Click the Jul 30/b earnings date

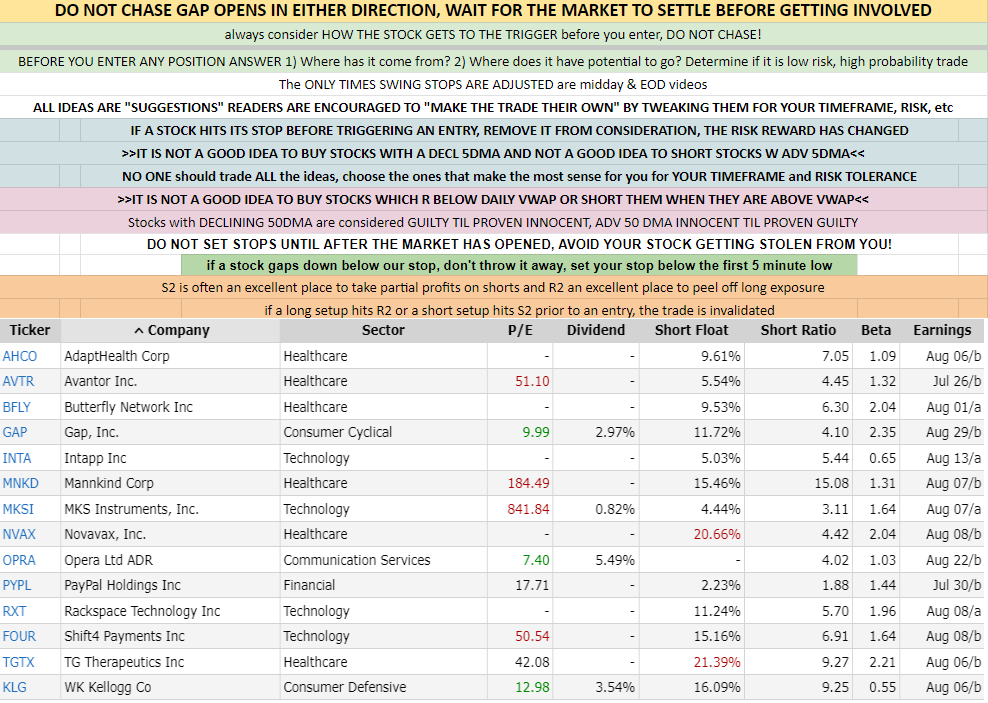957,585
